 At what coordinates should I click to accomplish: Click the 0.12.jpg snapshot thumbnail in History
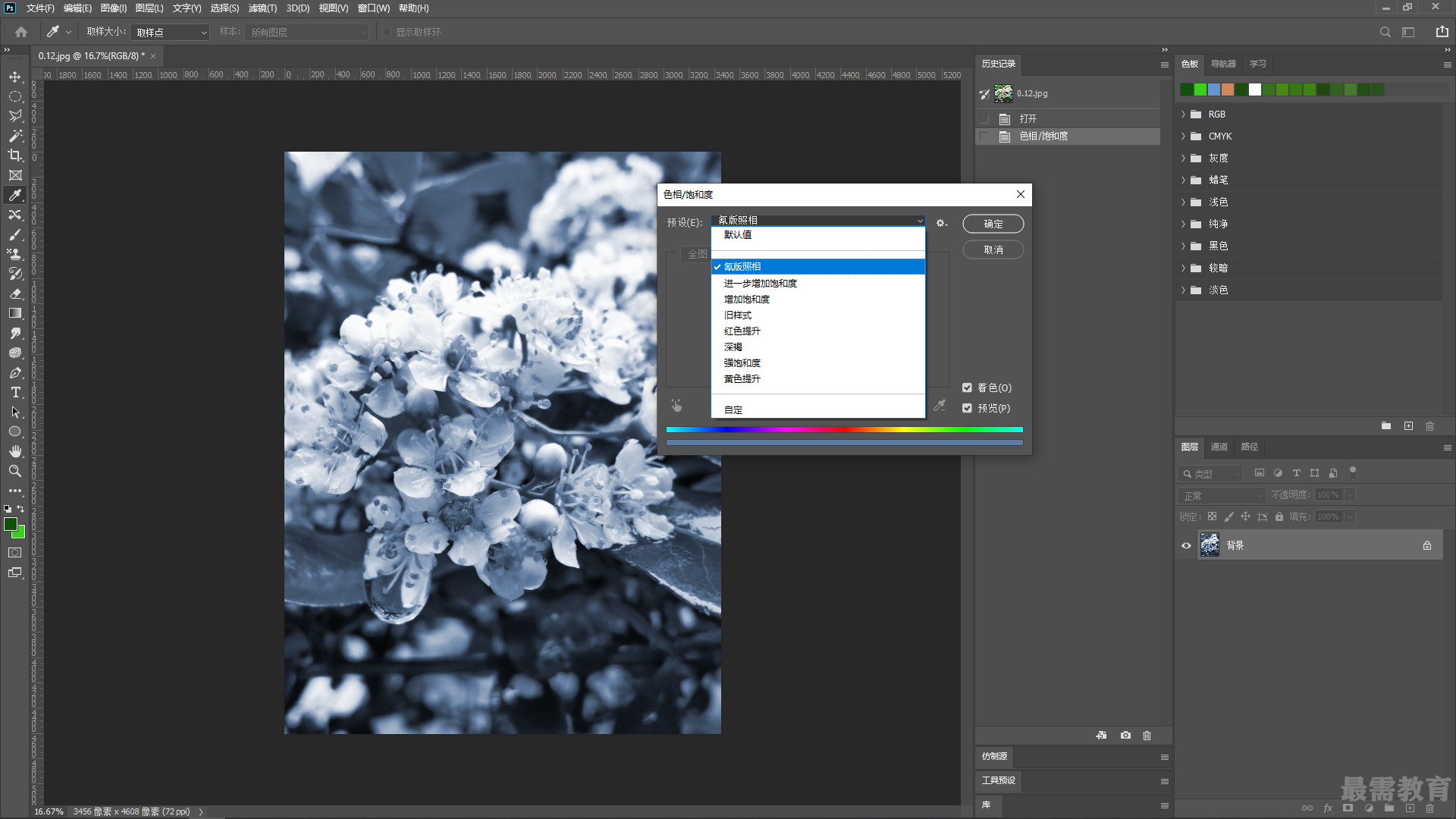1003,93
